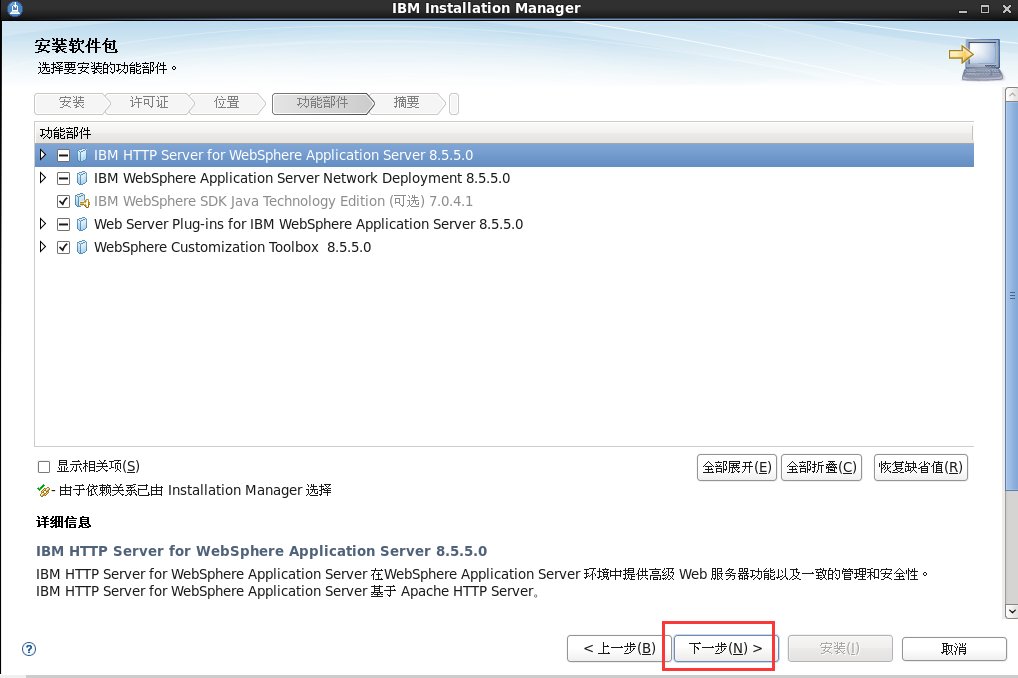Select Web Server Plug-ins row text

pos(308,224)
